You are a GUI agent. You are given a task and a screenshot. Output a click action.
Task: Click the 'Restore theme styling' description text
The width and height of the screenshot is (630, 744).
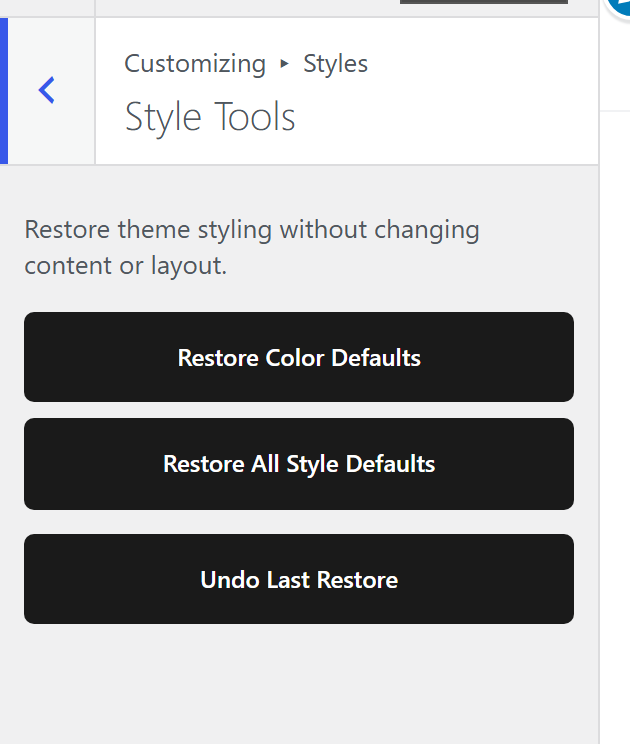click(x=252, y=247)
